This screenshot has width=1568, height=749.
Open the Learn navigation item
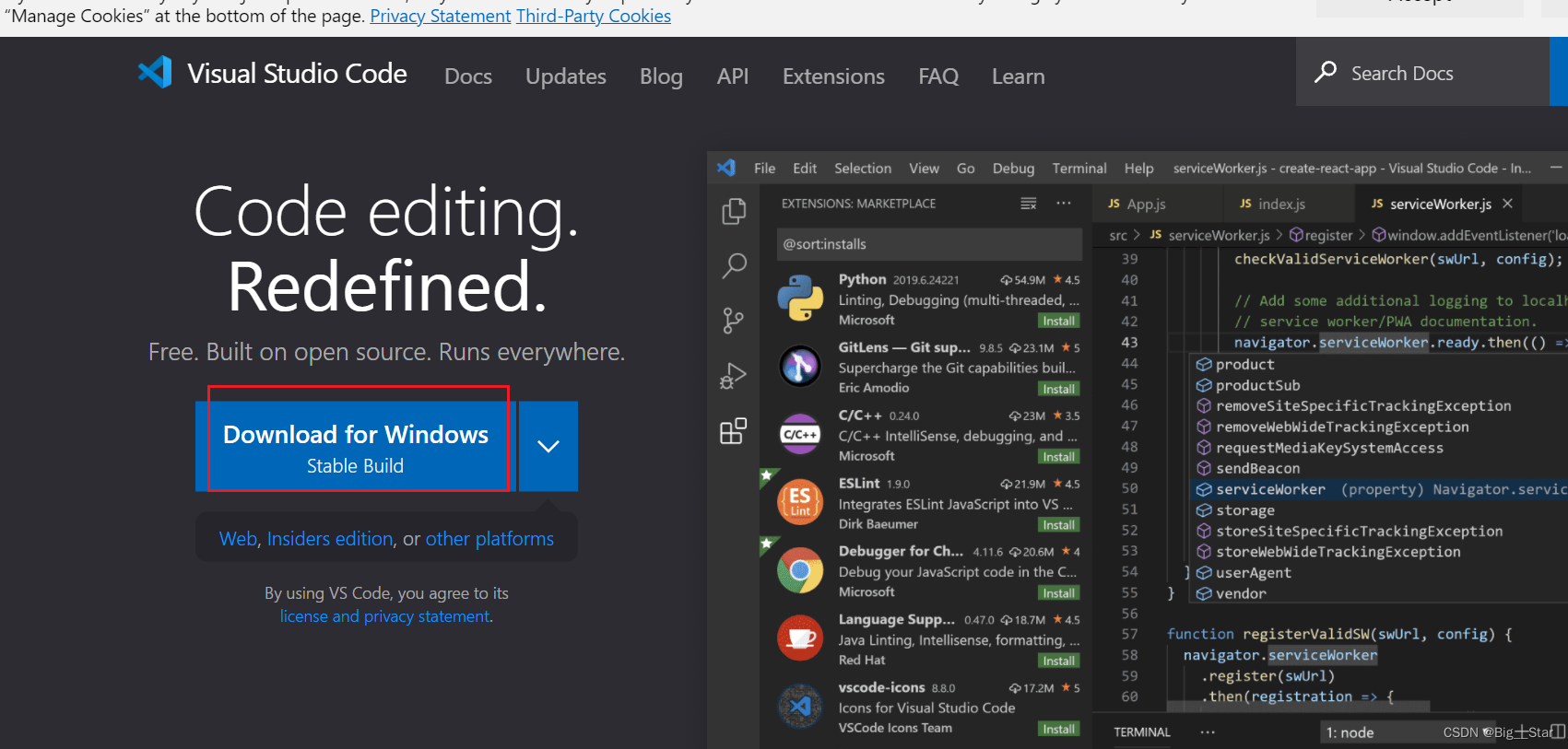click(1019, 76)
